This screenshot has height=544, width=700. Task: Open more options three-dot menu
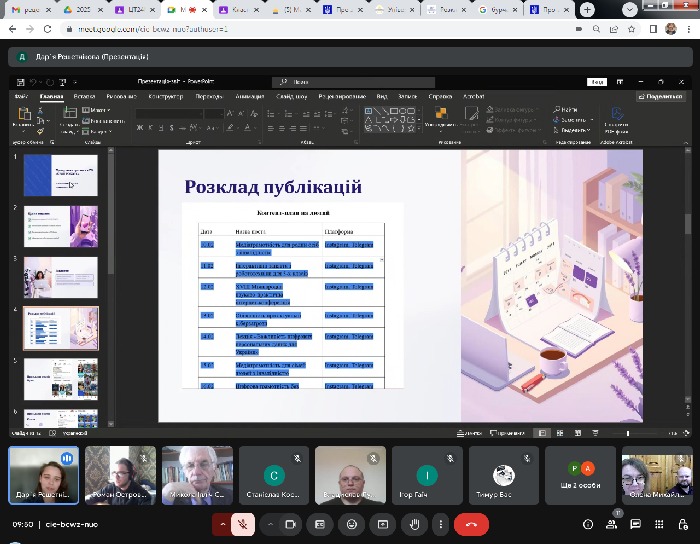pyautogui.click(x=441, y=524)
